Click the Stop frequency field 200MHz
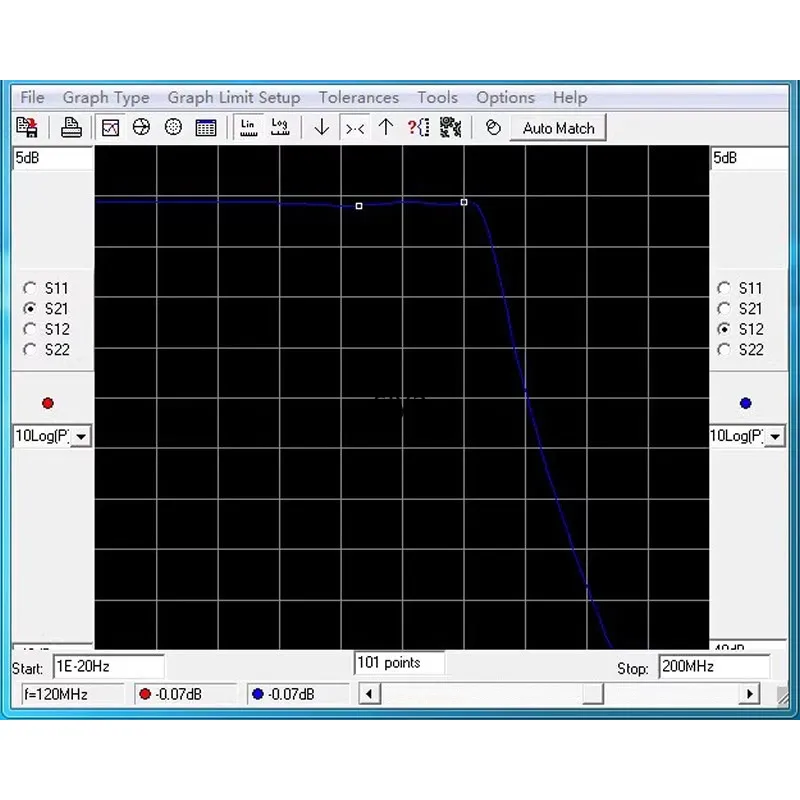 pos(714,667)
